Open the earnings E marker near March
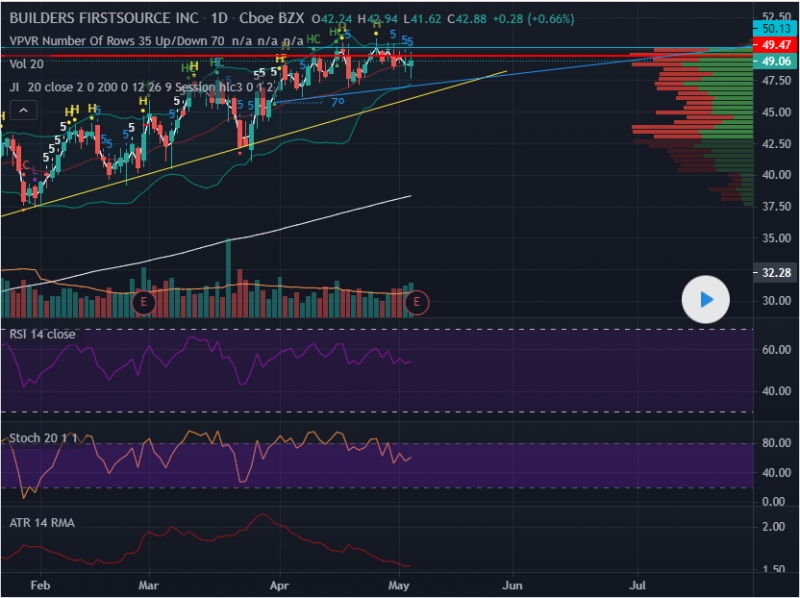The height and width of the screenshot is (598, 800). [145, 300]
